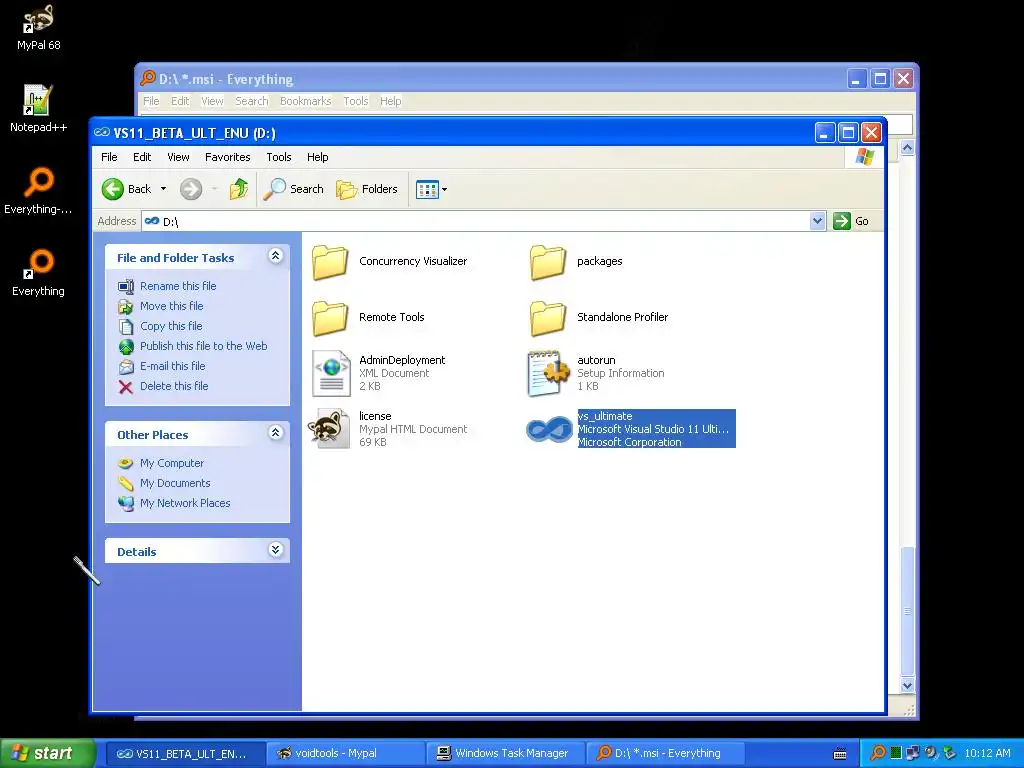Open the Tools menu in Explorer window
The image size is (1024, 768).
279,157
